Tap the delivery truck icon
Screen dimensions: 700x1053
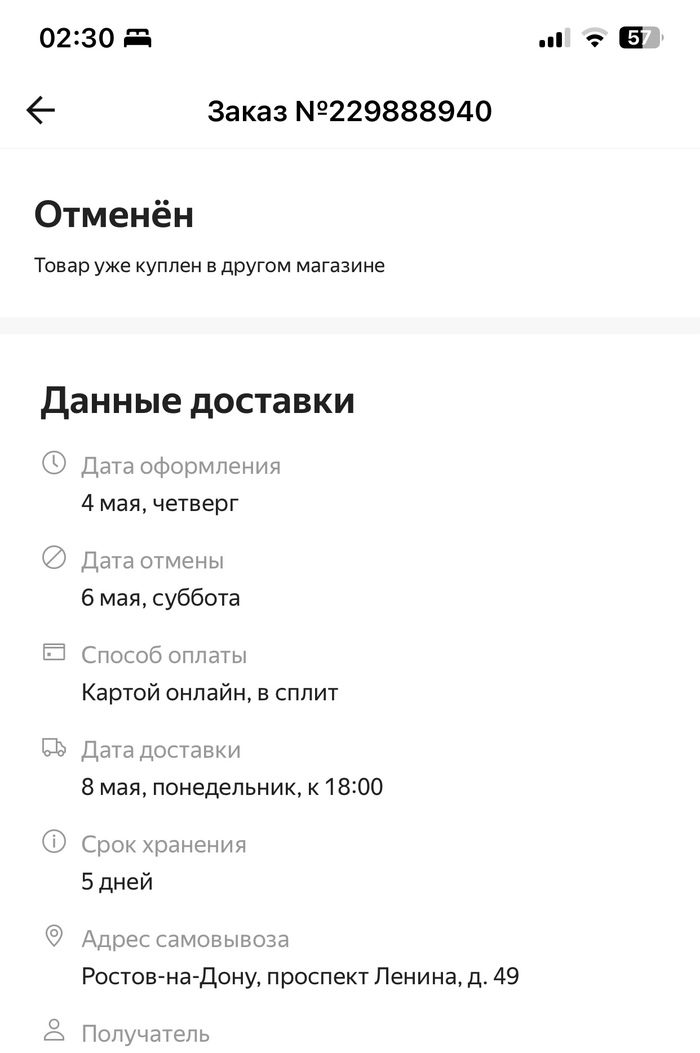tap(54, 748)
